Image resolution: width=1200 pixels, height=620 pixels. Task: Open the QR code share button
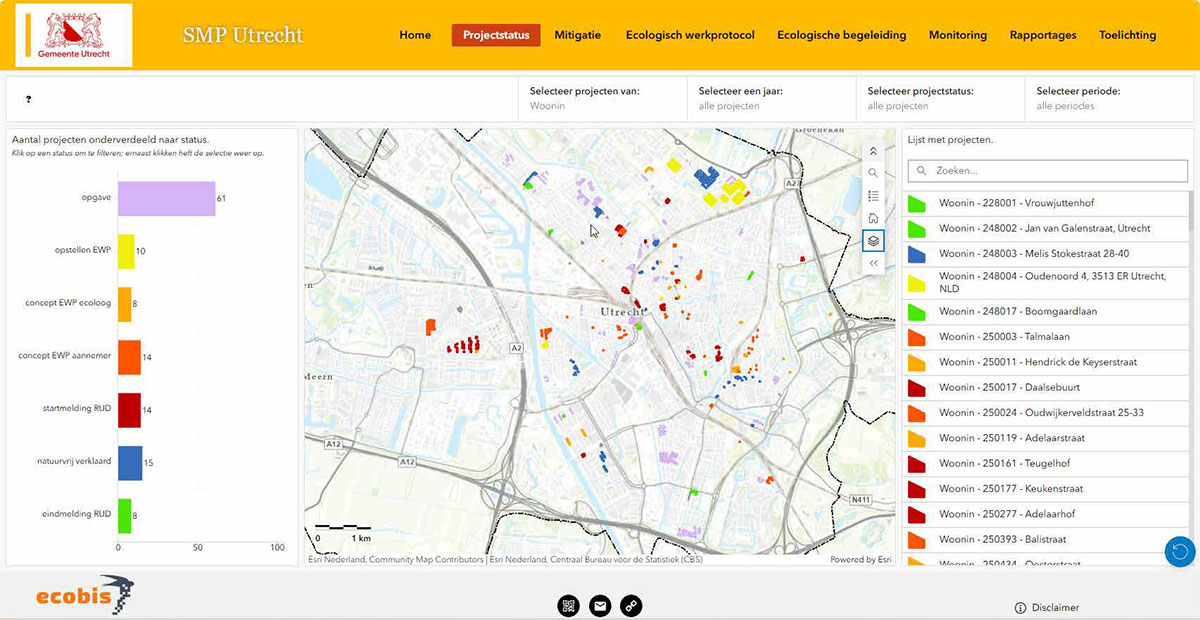pos(569,605)
